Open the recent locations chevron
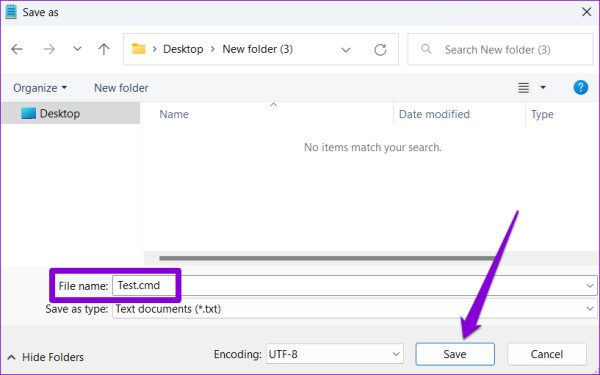600x375 pixels. tap(77, 49)
